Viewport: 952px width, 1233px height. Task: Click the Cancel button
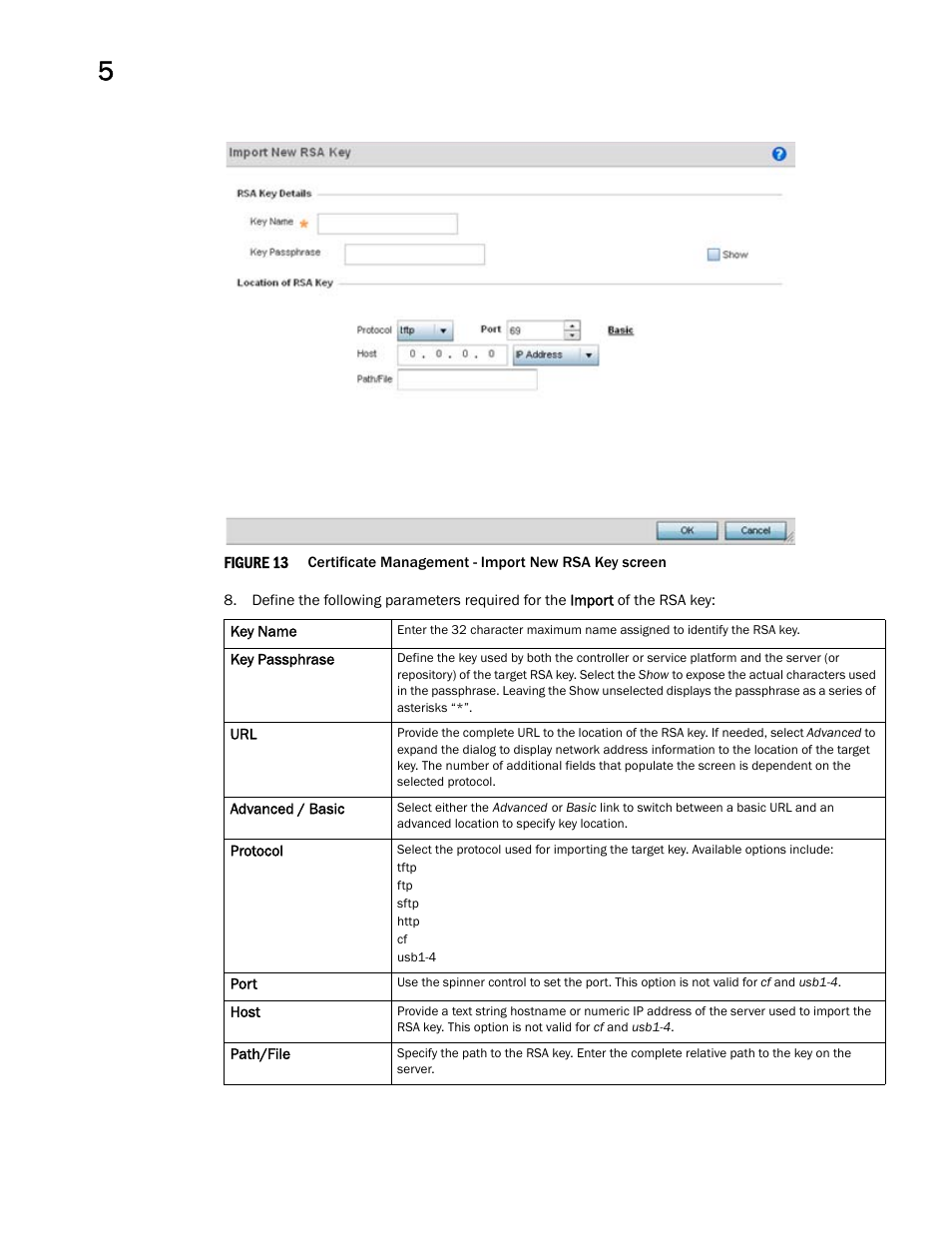point(755,531)
